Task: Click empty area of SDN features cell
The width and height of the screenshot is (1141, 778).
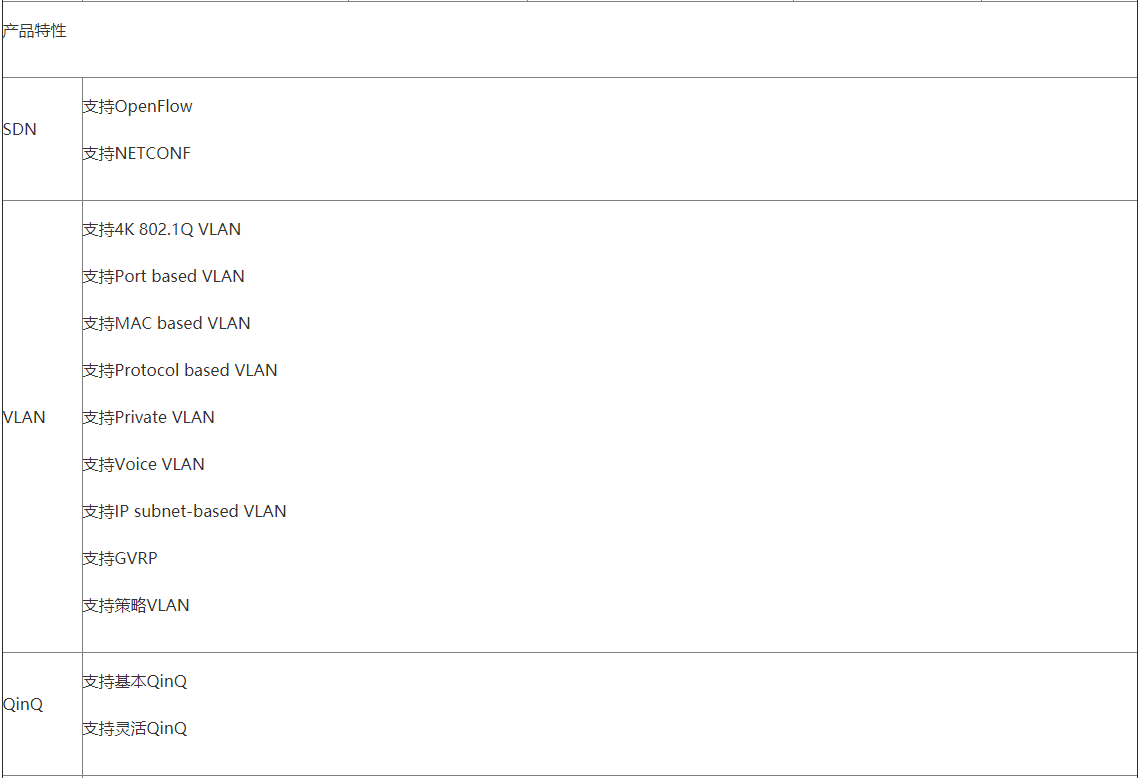Action: [x=655, y=138]
